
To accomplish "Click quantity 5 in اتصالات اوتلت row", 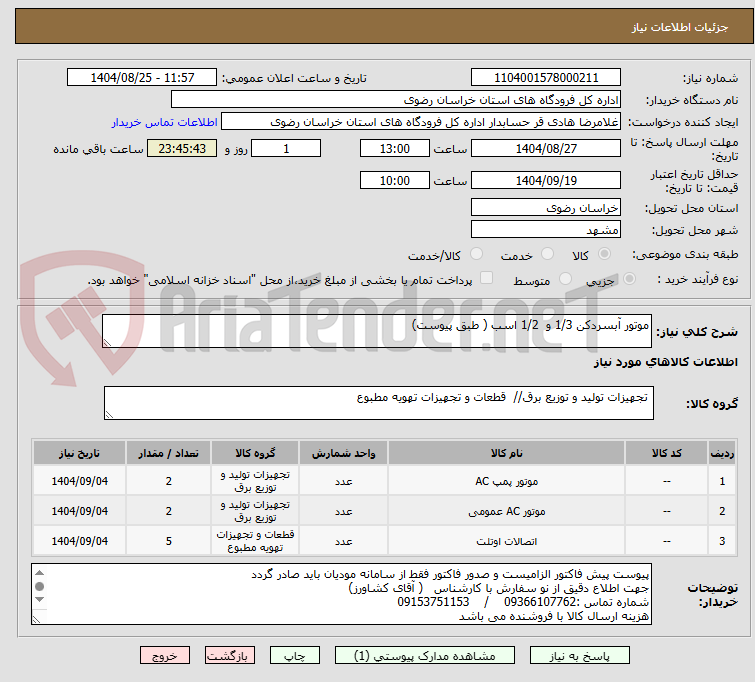I will click(x=169, y=541).
